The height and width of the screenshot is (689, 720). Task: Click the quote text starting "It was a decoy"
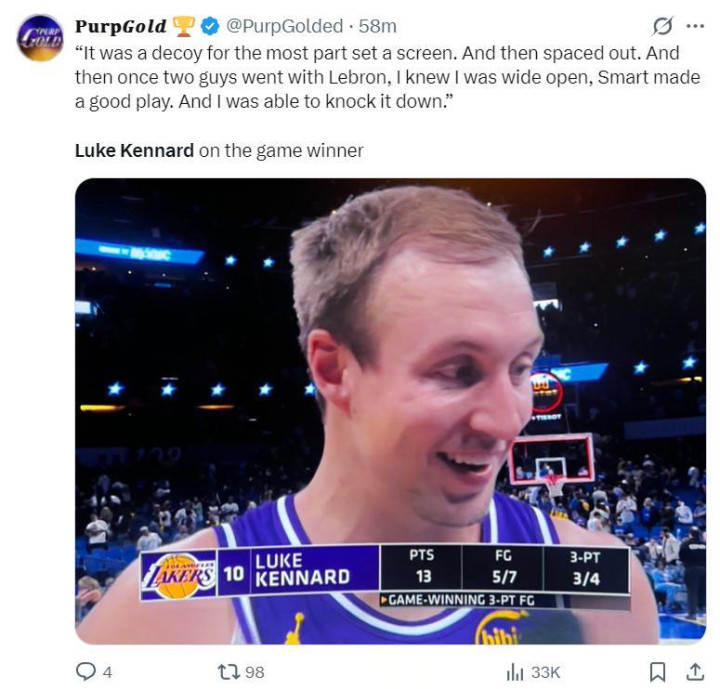tap(385, 75)
